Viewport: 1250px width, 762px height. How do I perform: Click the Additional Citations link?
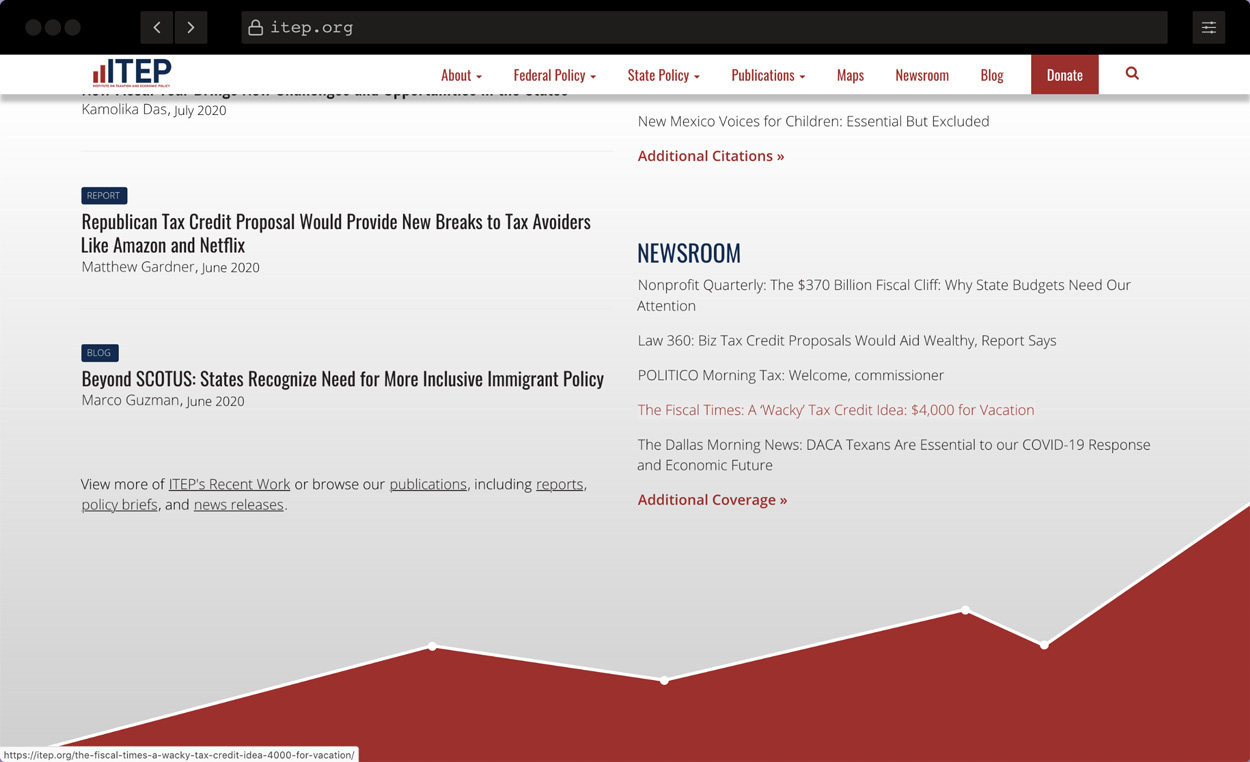click(x=710, y=155)
